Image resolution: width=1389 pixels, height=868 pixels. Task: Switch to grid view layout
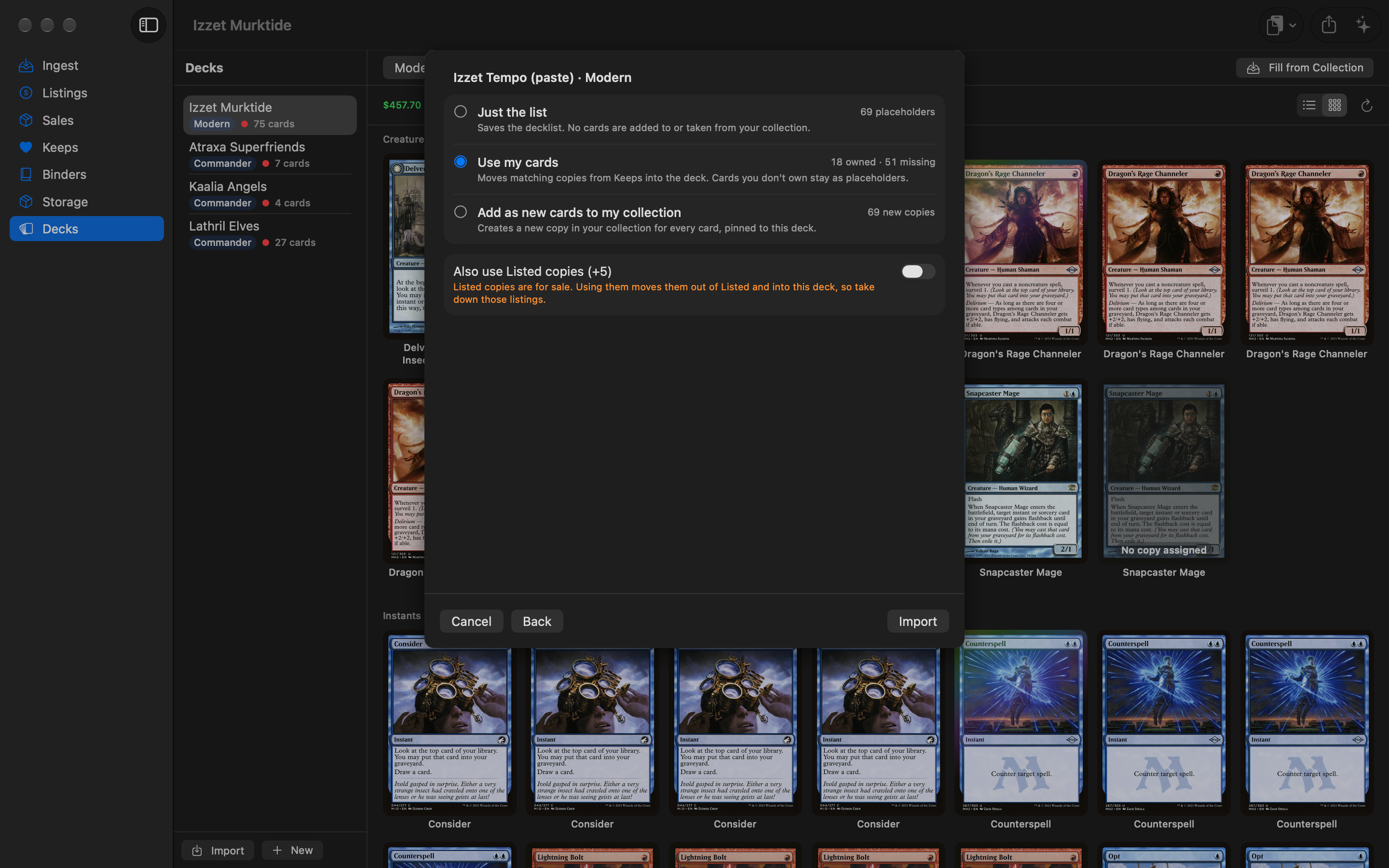pos(1335,105)
